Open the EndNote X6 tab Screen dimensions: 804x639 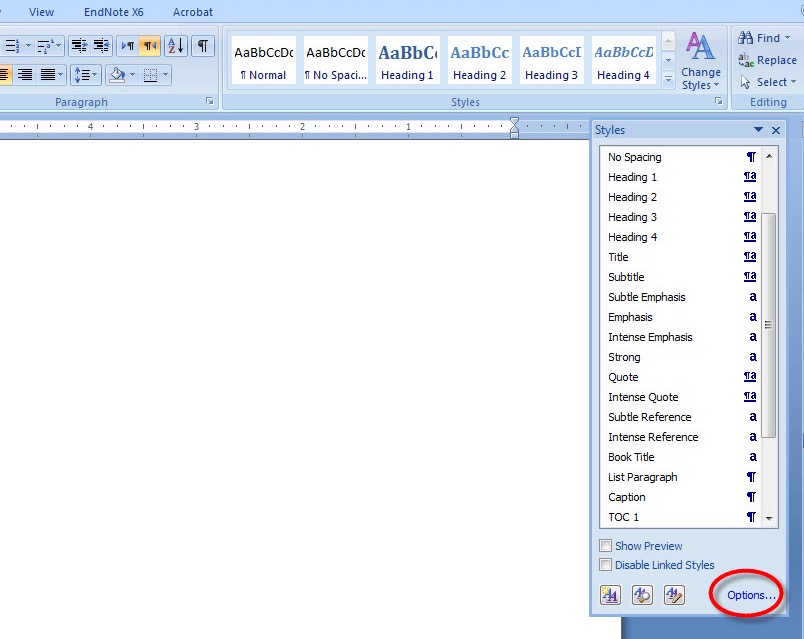point(114,12)
